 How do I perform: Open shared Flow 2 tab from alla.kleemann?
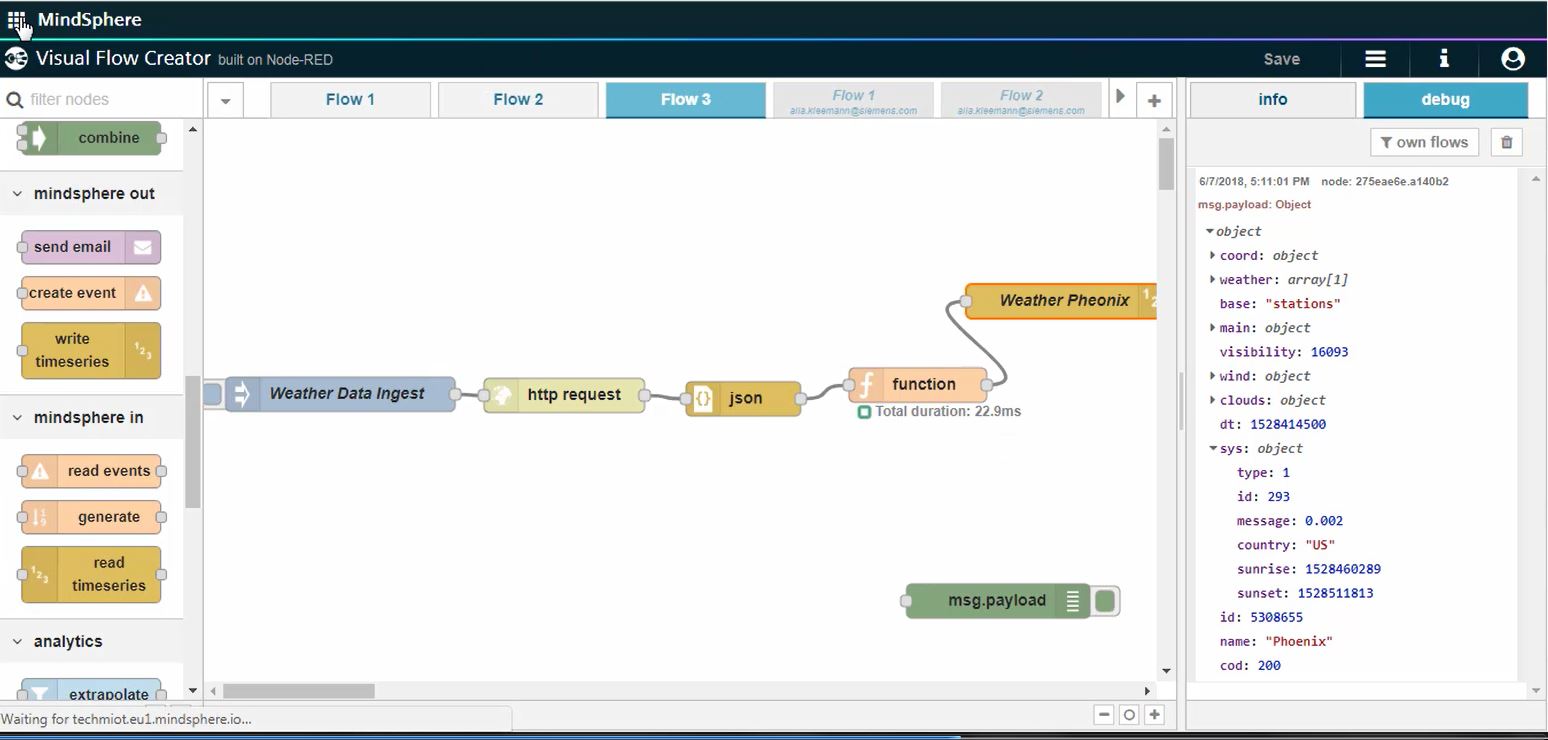pyautogui.click(x=1021, y=100)
